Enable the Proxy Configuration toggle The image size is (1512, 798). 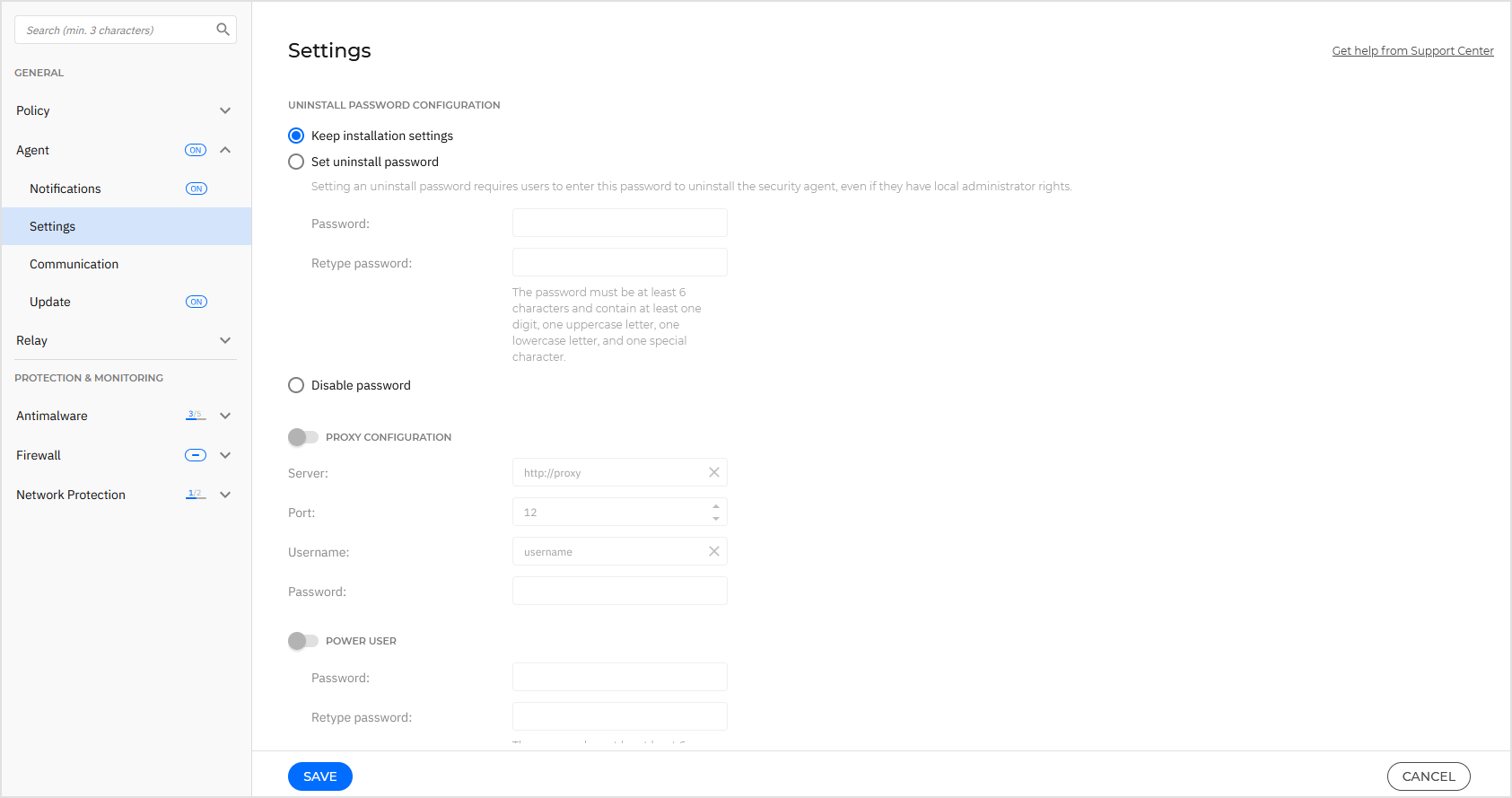pos(303,437)
